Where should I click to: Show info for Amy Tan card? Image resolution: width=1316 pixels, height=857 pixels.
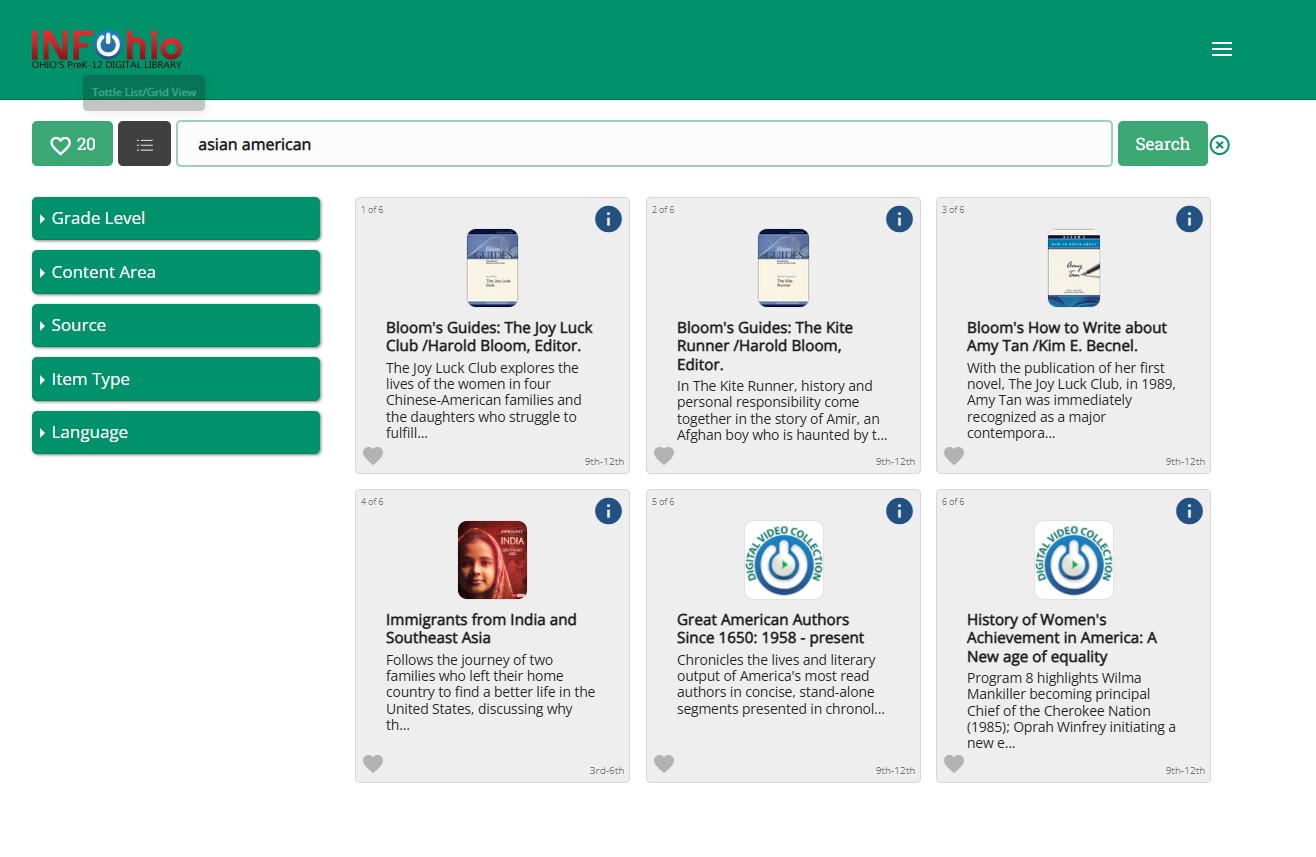(x=1189, y=219)
